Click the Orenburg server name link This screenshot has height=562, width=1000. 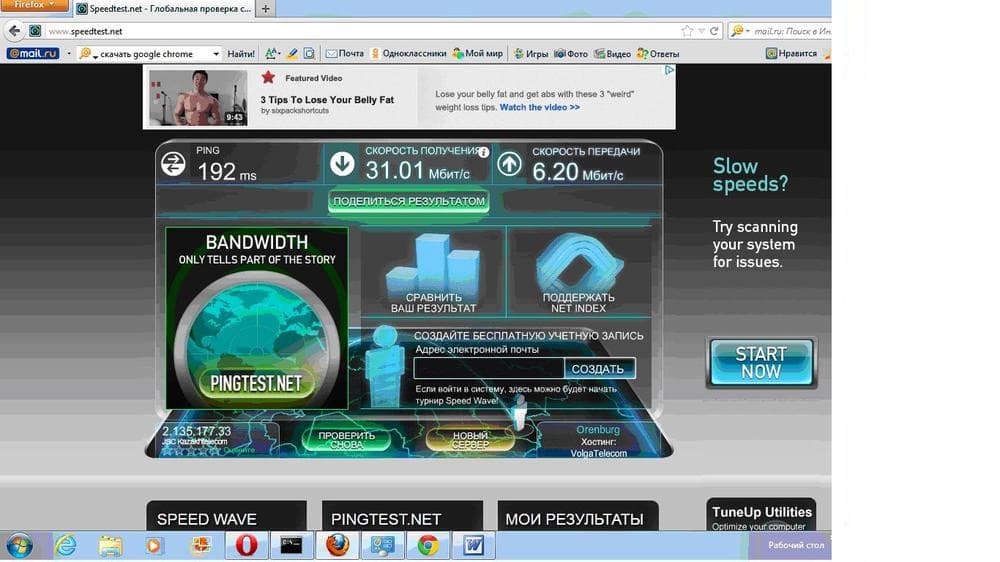click(x=598, y=429)
